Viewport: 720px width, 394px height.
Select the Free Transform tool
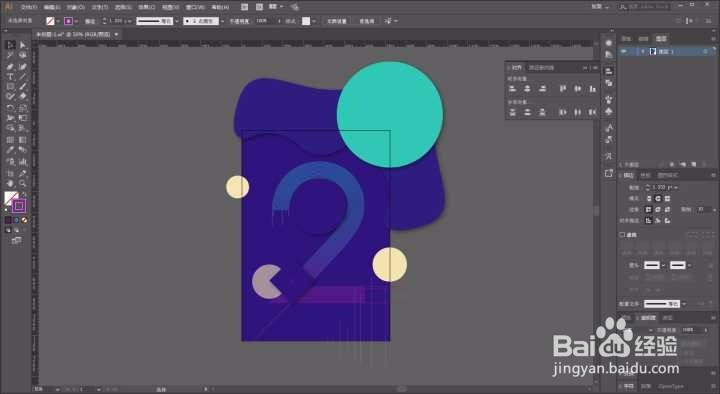click(22, 118)
